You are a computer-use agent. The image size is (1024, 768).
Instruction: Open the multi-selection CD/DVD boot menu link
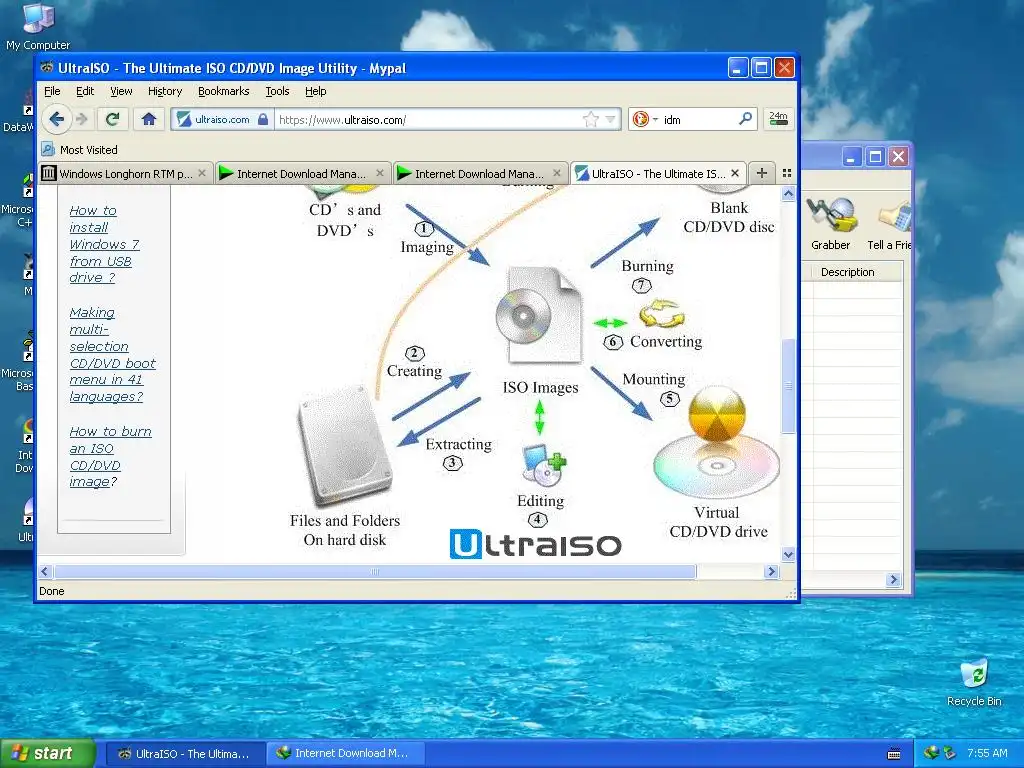(112, 355)
